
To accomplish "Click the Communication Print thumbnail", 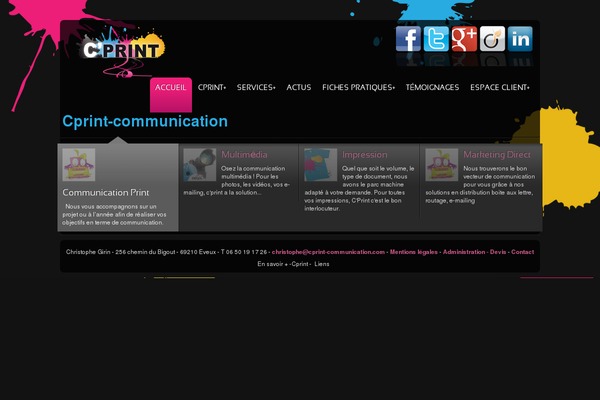I will [79, 165].
